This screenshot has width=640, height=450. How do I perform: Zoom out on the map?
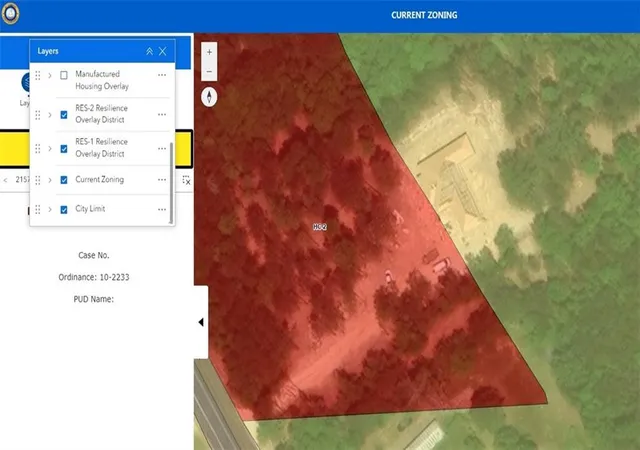click(x=209, y=71)
